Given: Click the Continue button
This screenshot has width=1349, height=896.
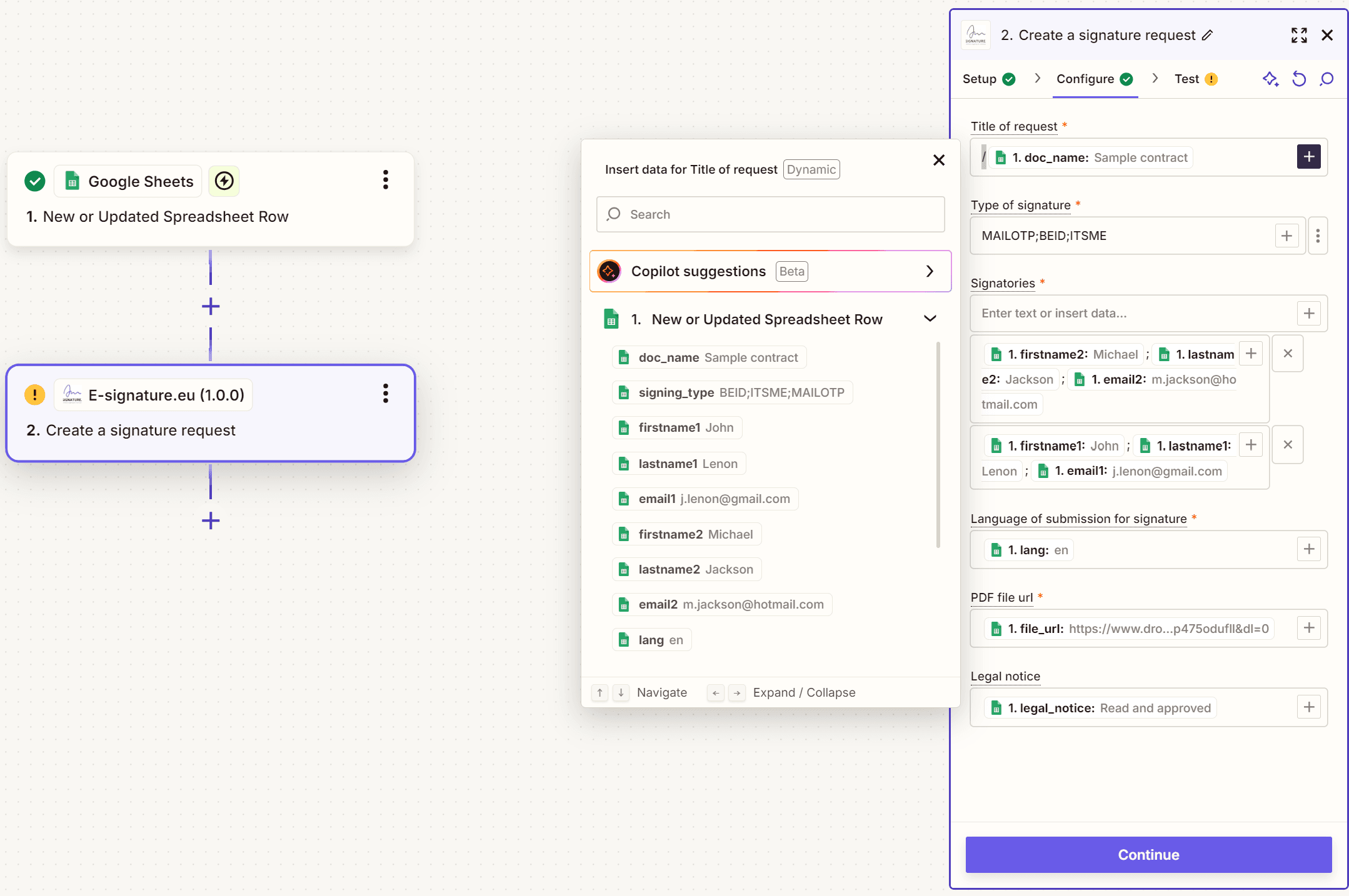Looking at the screenshot, I should (1148, 854).
